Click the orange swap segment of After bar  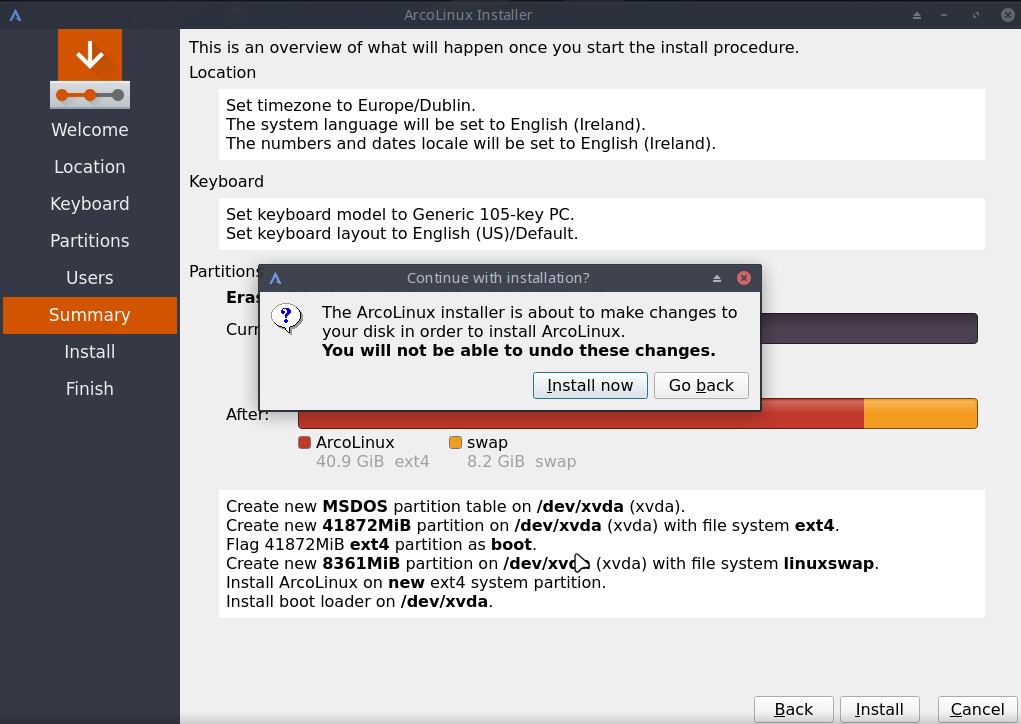pos(921,414)
